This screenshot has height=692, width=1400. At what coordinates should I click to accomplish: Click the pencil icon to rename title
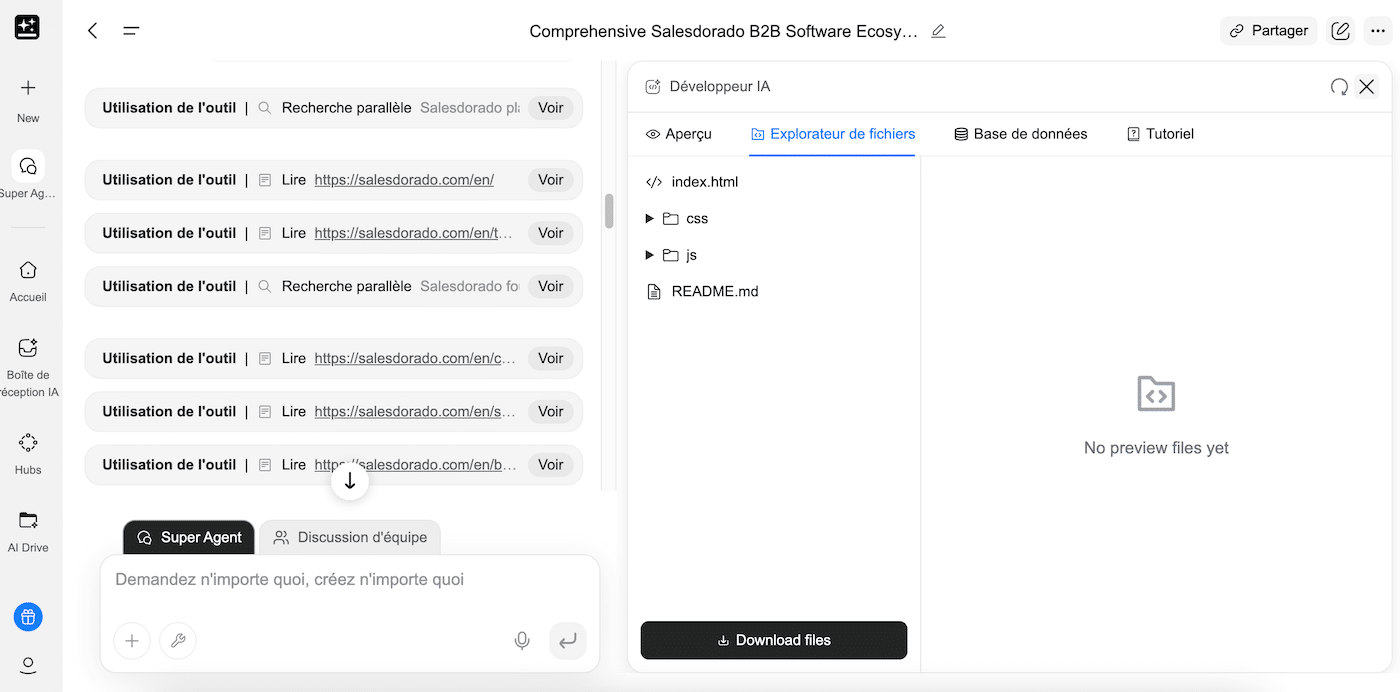click(x=938, y=31)
